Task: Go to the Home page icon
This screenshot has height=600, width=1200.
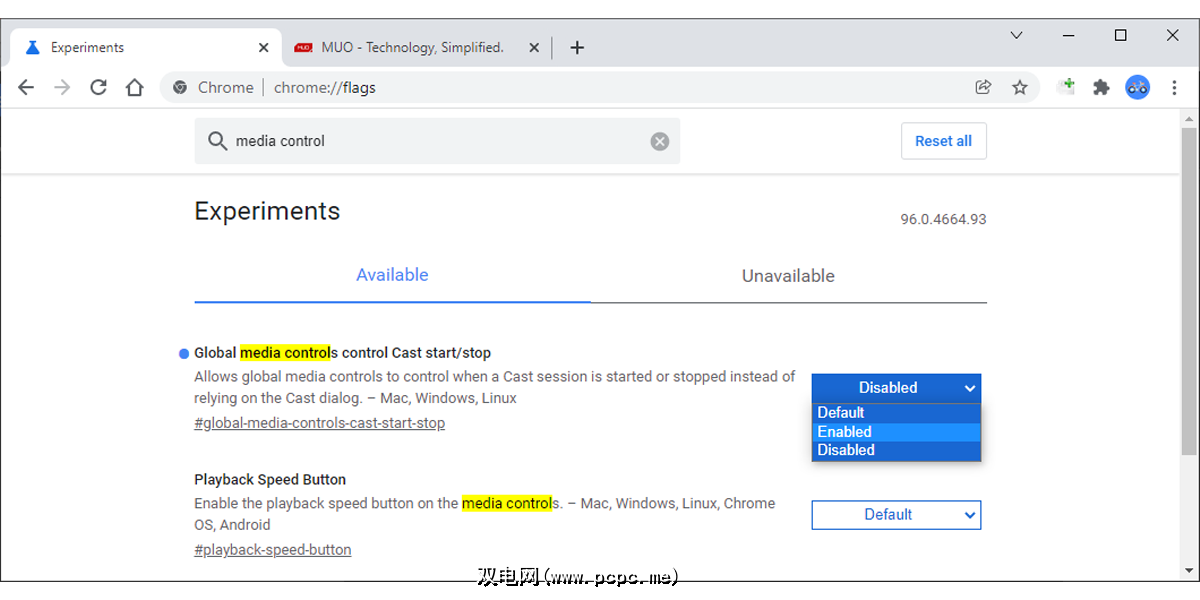Action: pos(134,87)
